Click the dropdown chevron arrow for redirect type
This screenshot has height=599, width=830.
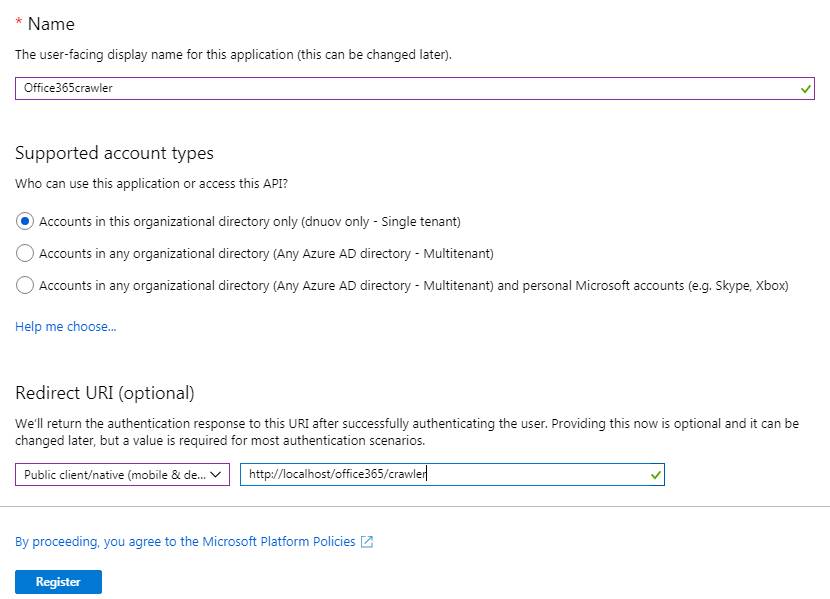coord(215,474)
